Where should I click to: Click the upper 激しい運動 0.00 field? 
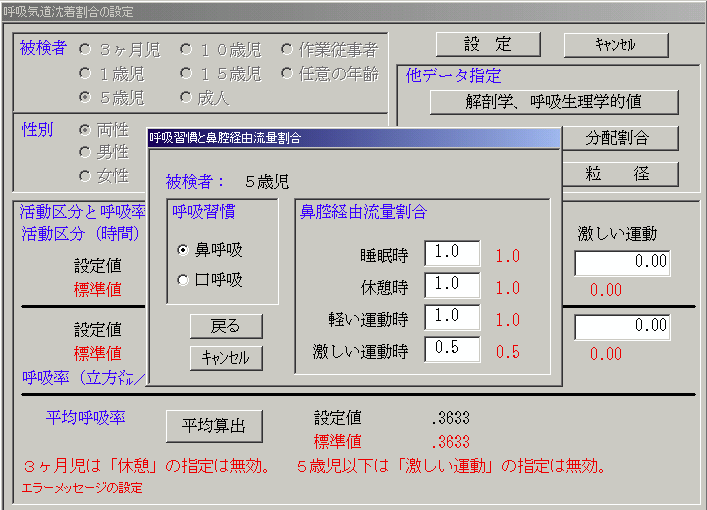coord(622,263)
